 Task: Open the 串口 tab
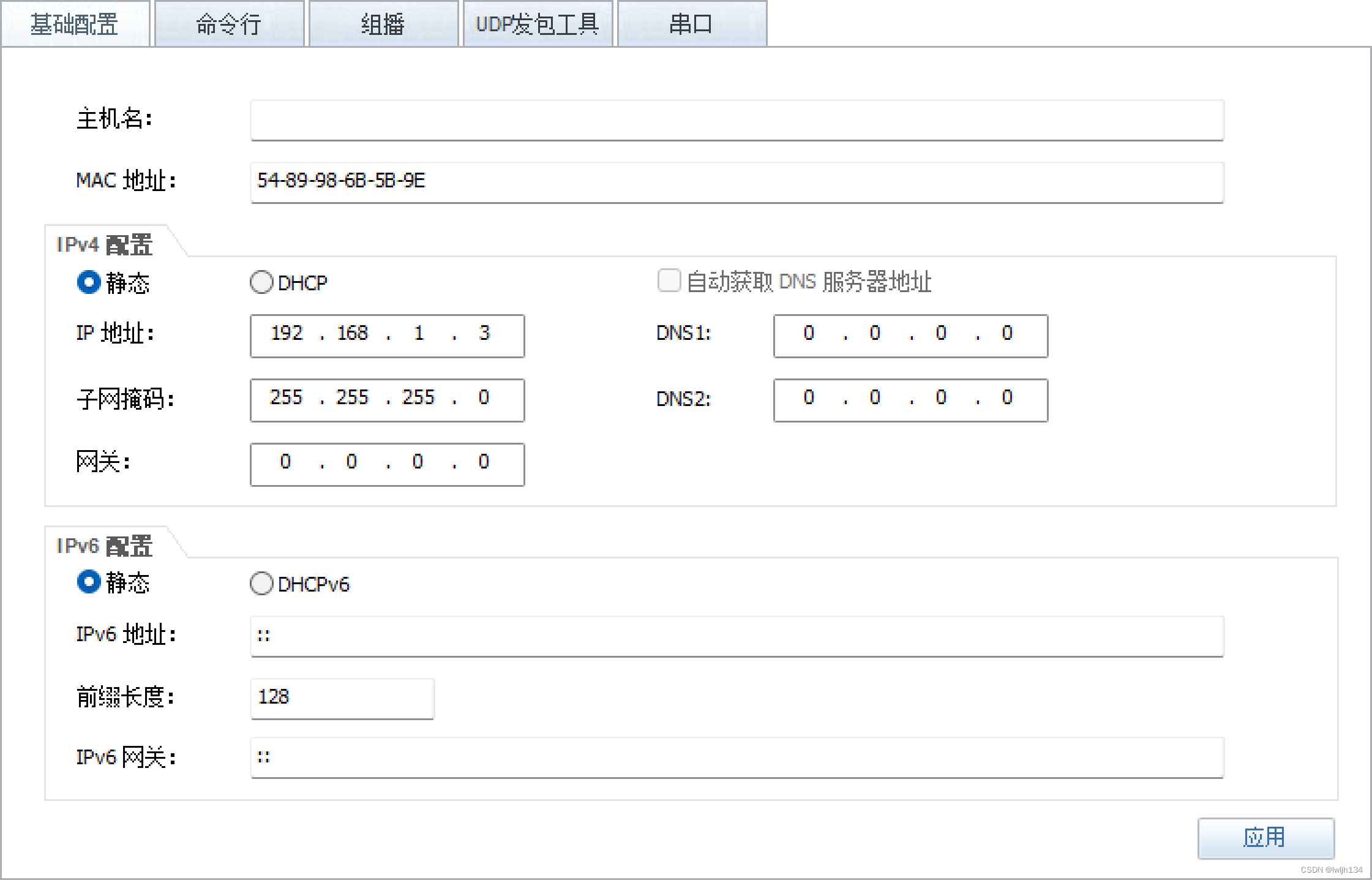[x=691, y=23]
